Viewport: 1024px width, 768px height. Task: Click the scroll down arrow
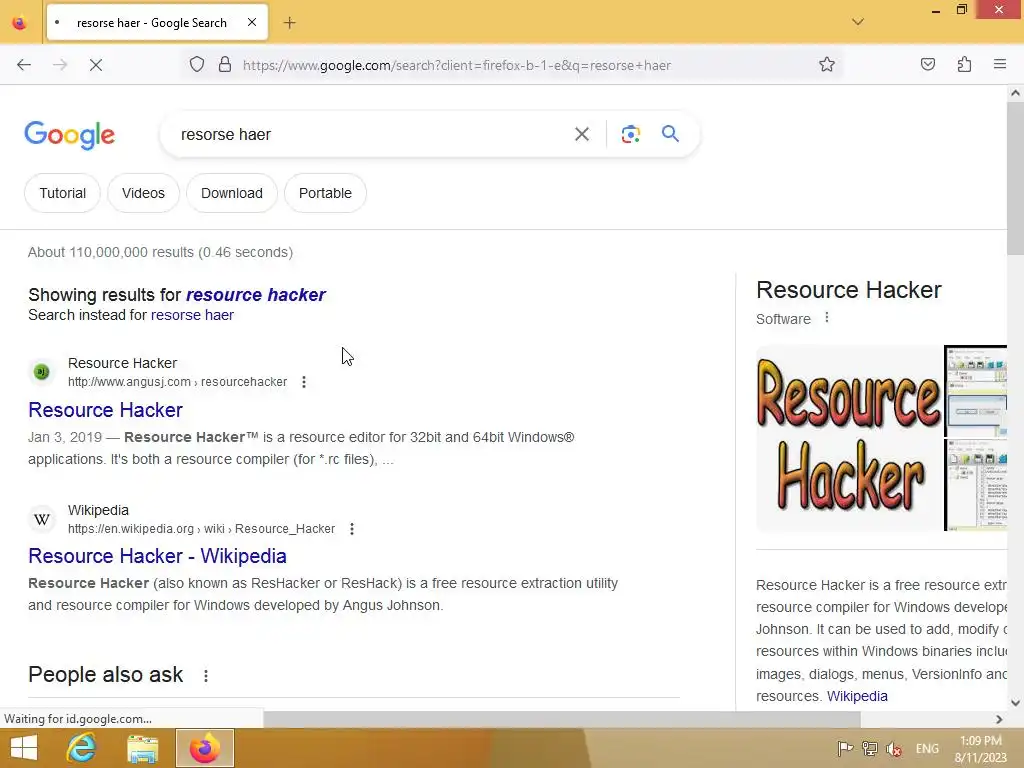coord(1015,703)
